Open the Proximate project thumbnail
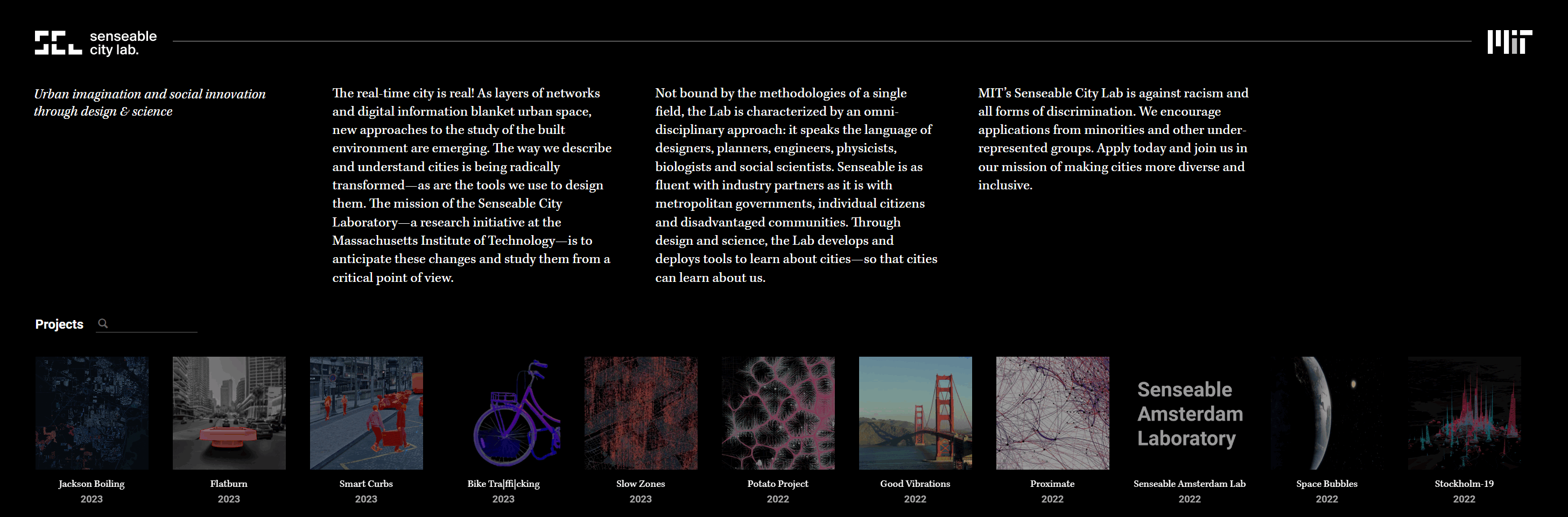 pos(1052,413)
